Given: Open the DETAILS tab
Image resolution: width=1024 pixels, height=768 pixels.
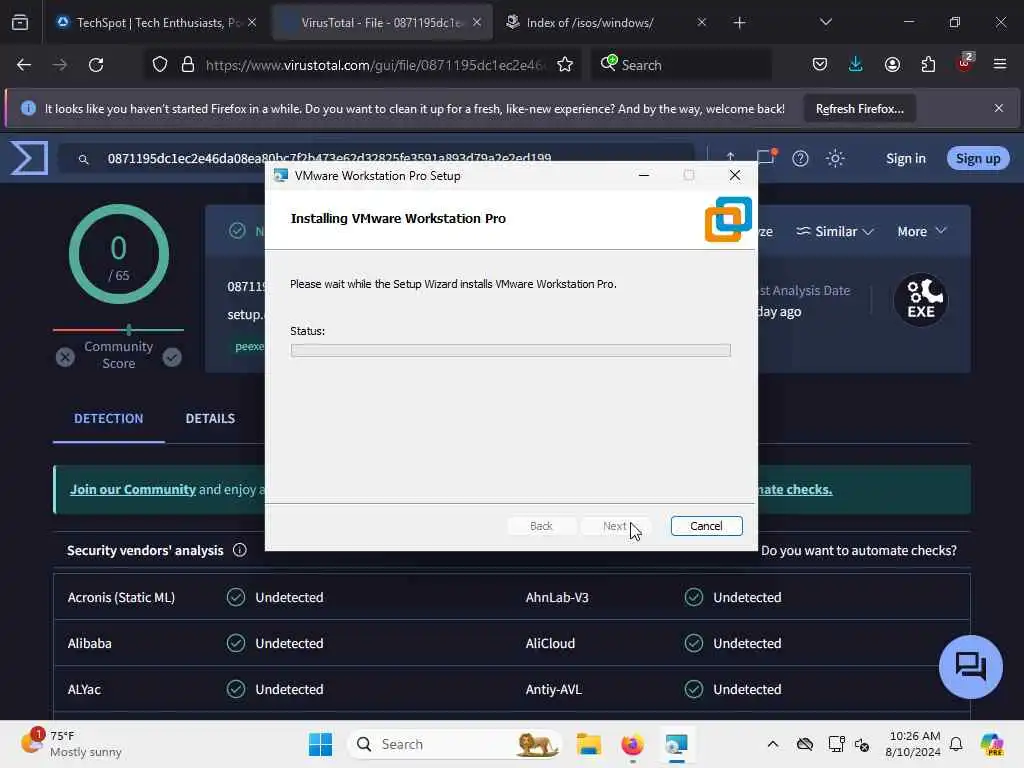Looking at the screenshot, I should [210, 419].
